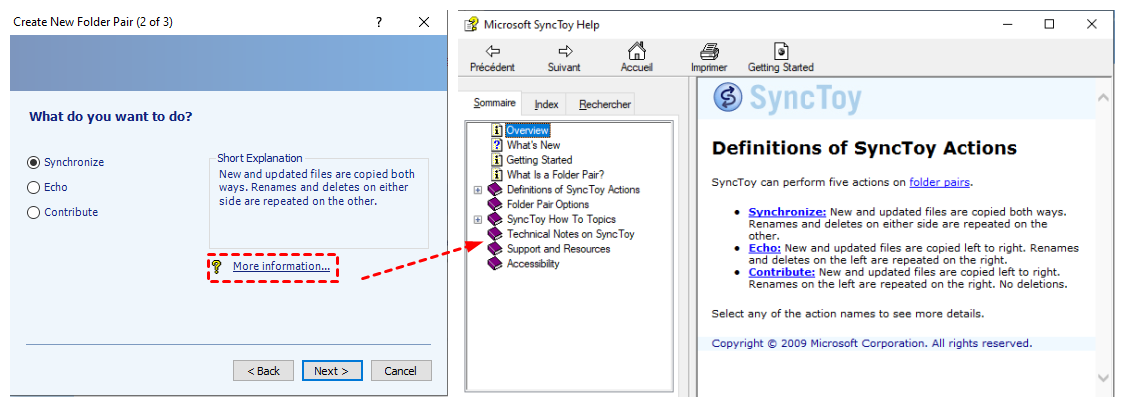Select What Is a Folder Pair? topic
The height and width of the screenshot is (407, 1125).
(x=556, y=174)
